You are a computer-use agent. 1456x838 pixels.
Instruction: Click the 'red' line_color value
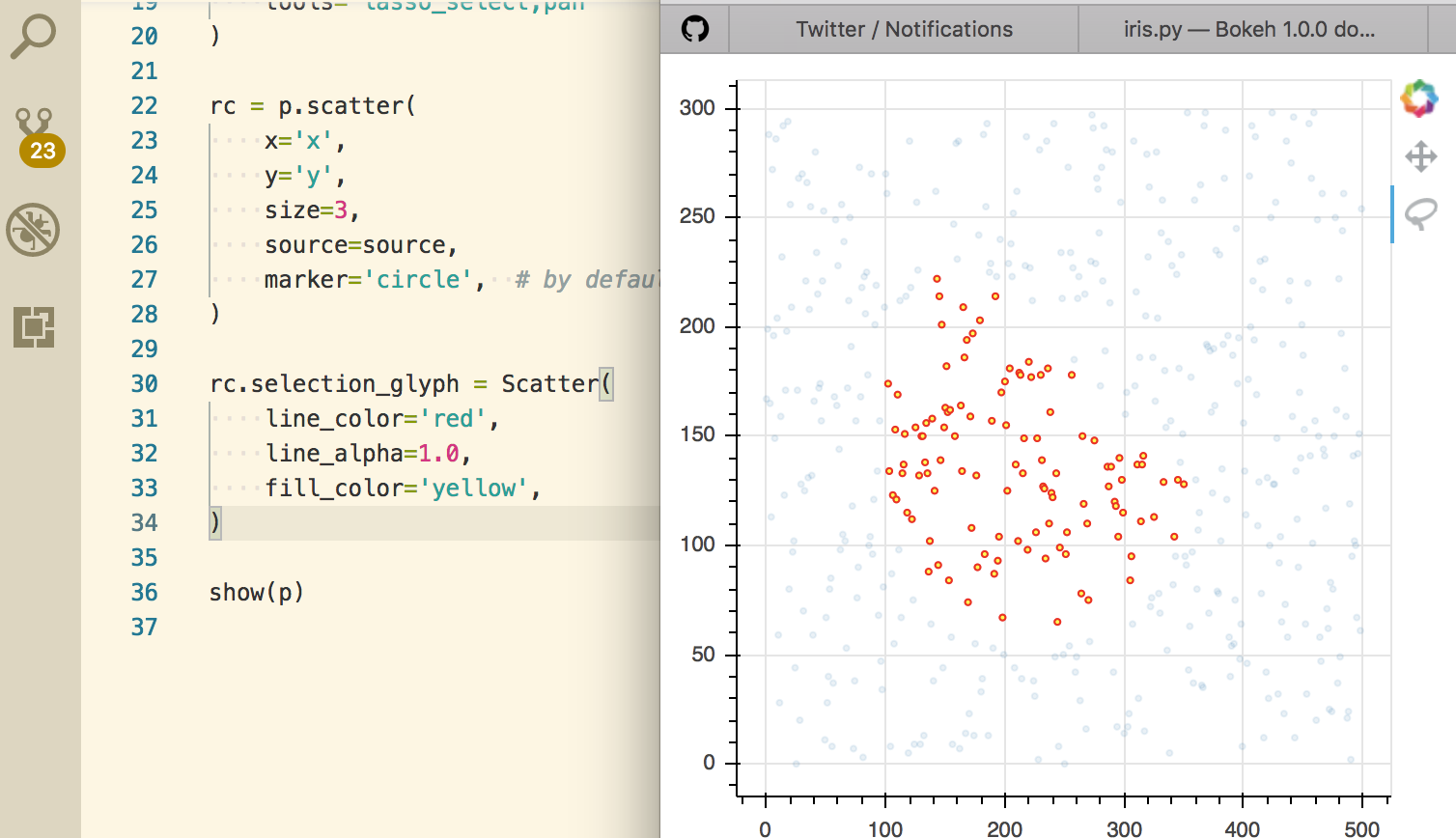click(x=455, y=418)
